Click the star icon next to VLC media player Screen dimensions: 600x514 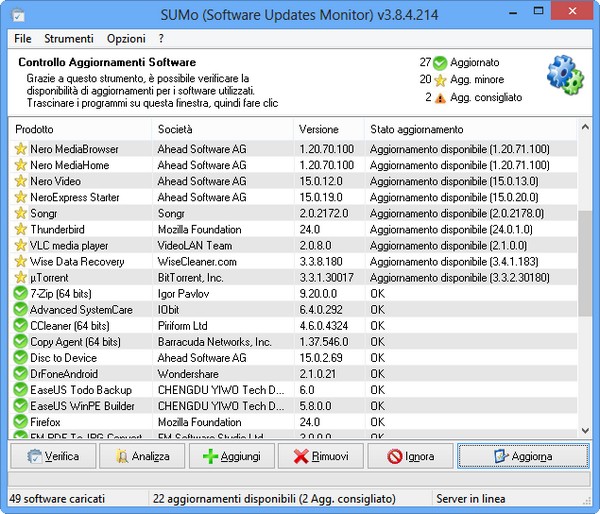click(20, 245)
